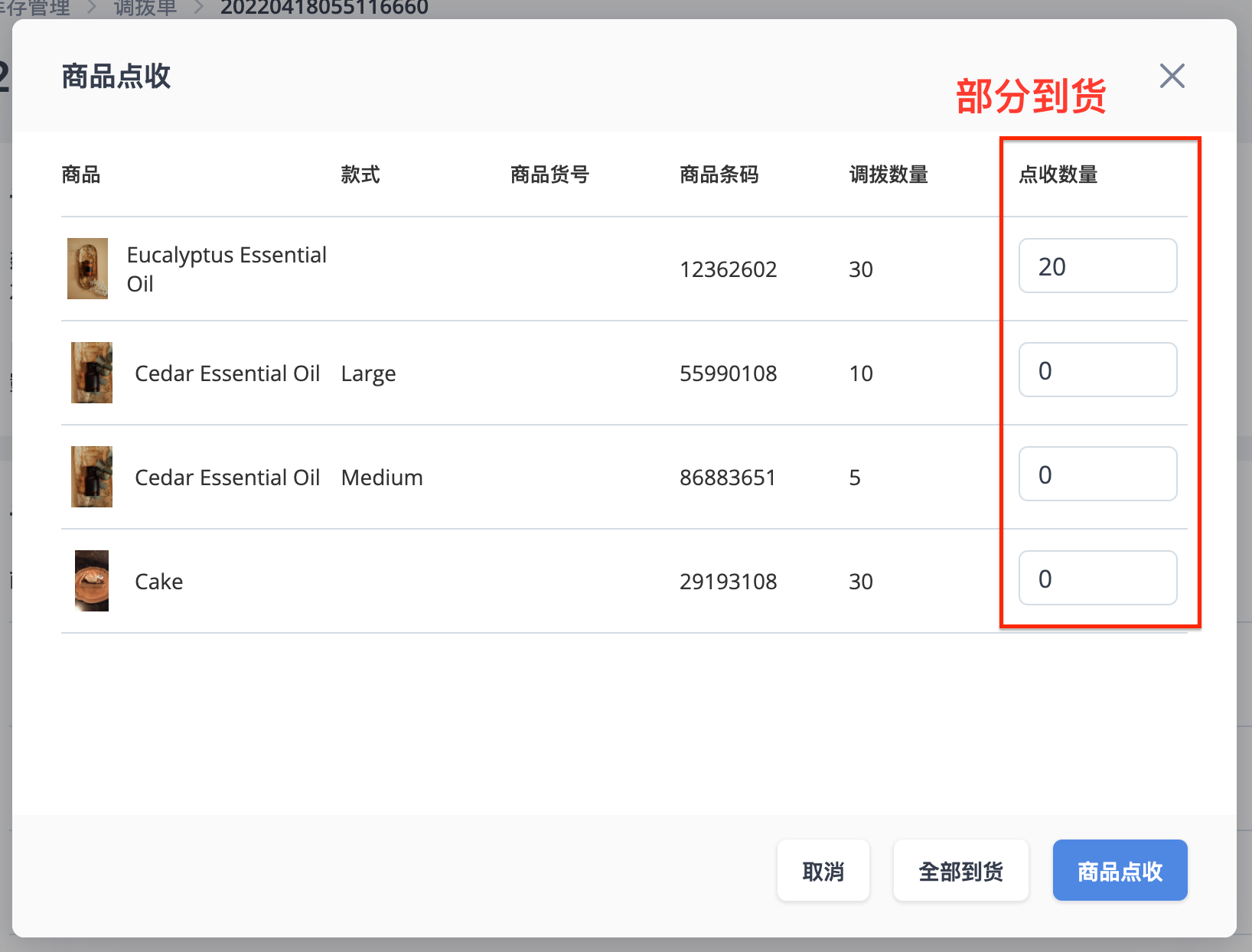Click received quantity field for Cedar Large

click(x=1097, y=370)
